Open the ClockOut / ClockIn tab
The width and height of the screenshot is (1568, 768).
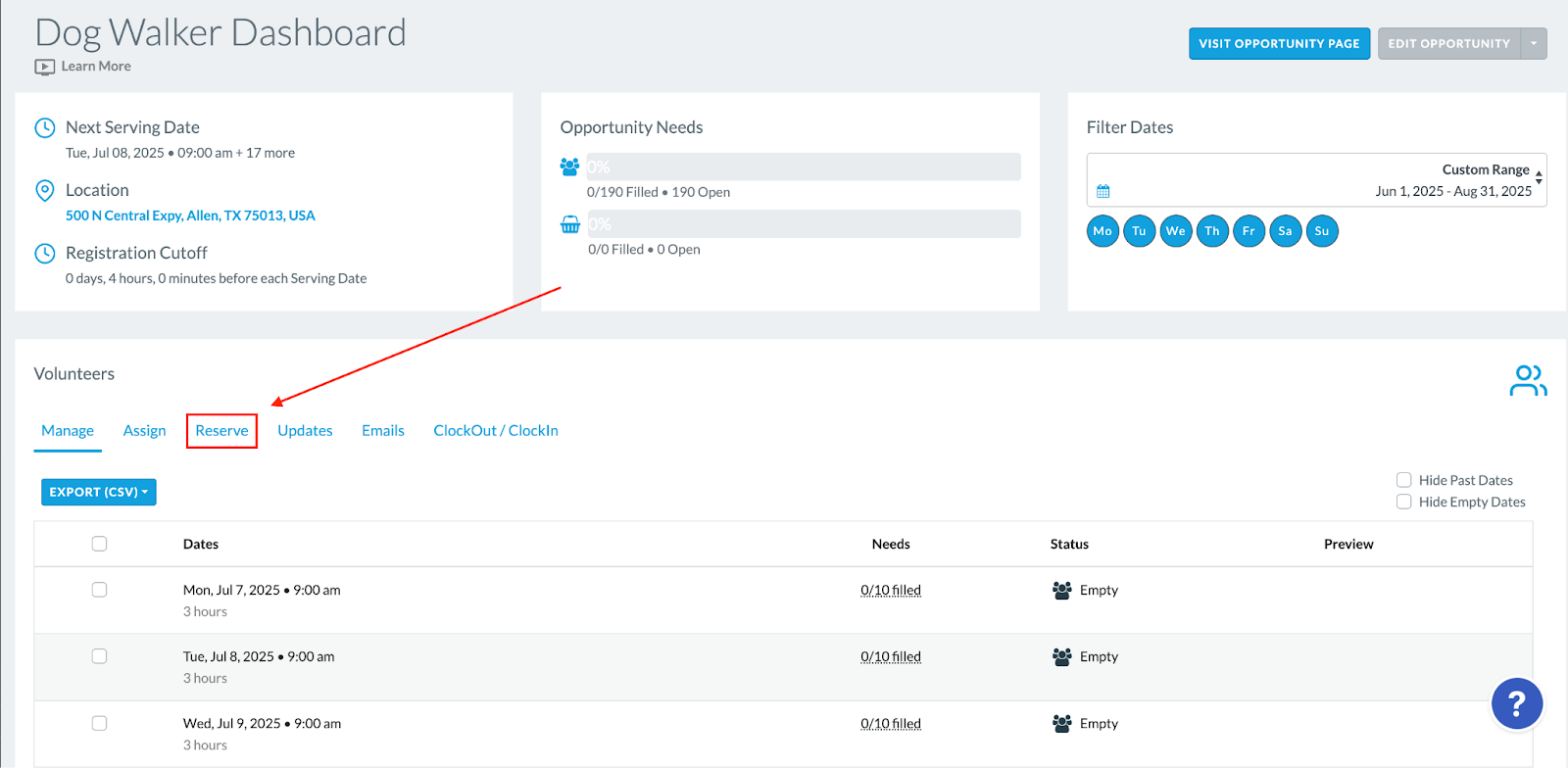496,430
